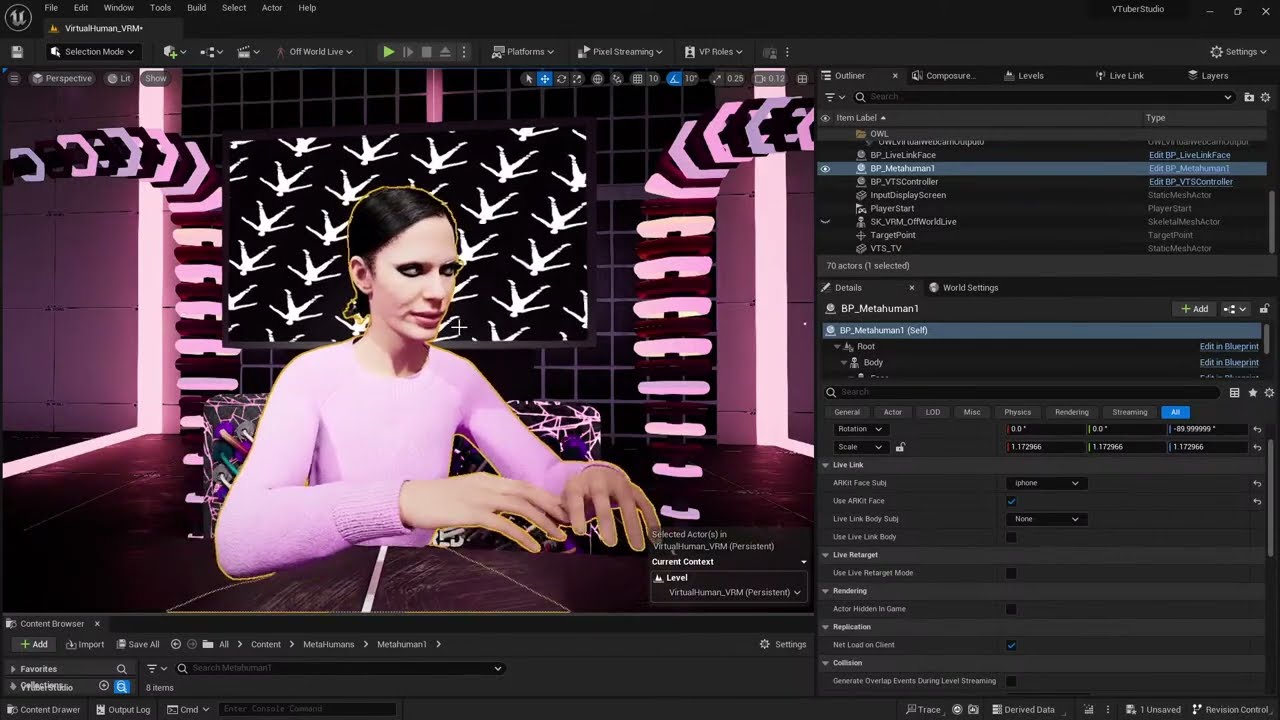Start Play in Editor with green arrow
Viewport: 1280px width, 720px height.
point(388,52)
